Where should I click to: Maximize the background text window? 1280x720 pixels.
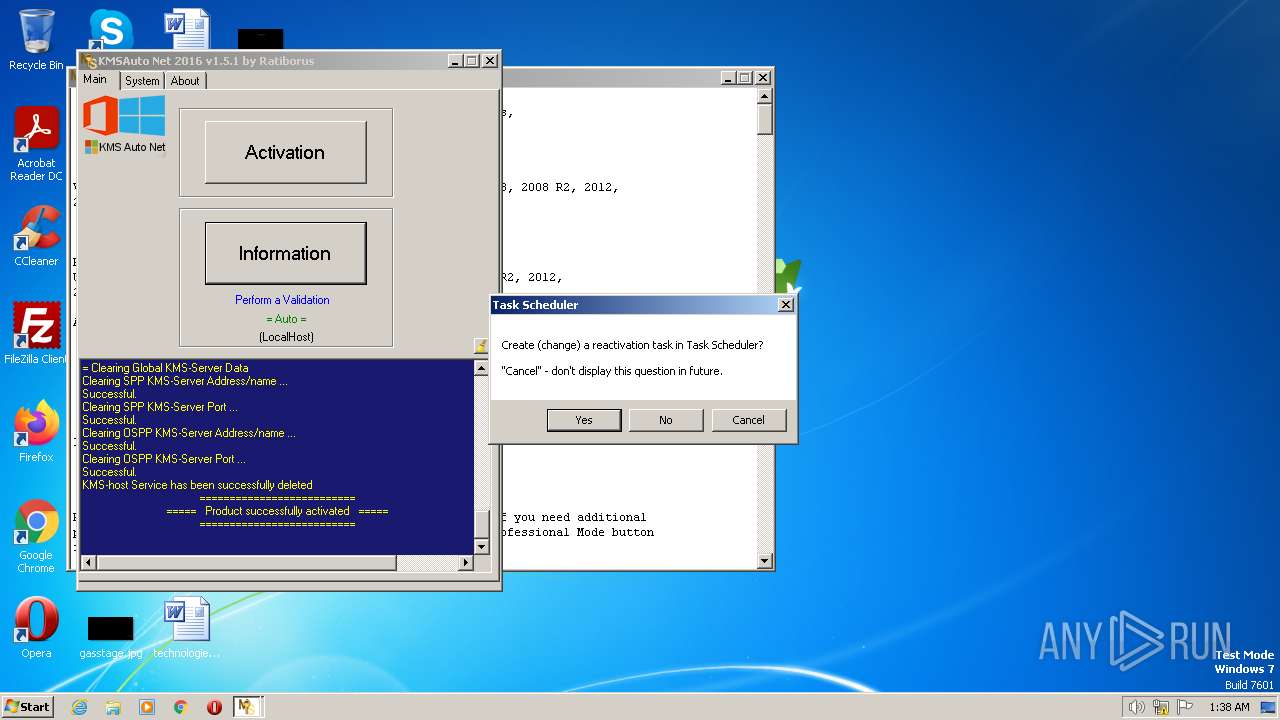click(744, 77)
